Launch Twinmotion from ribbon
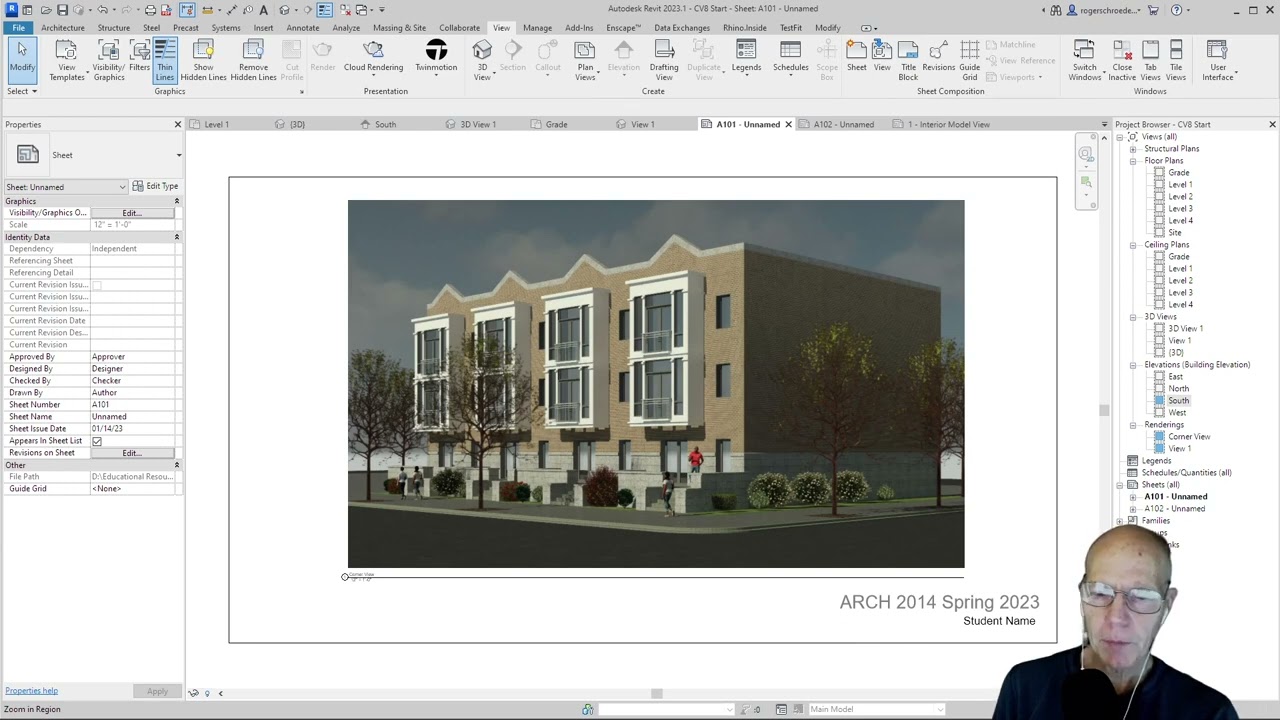Viewport: 1280px width, 720px height. 436,60
